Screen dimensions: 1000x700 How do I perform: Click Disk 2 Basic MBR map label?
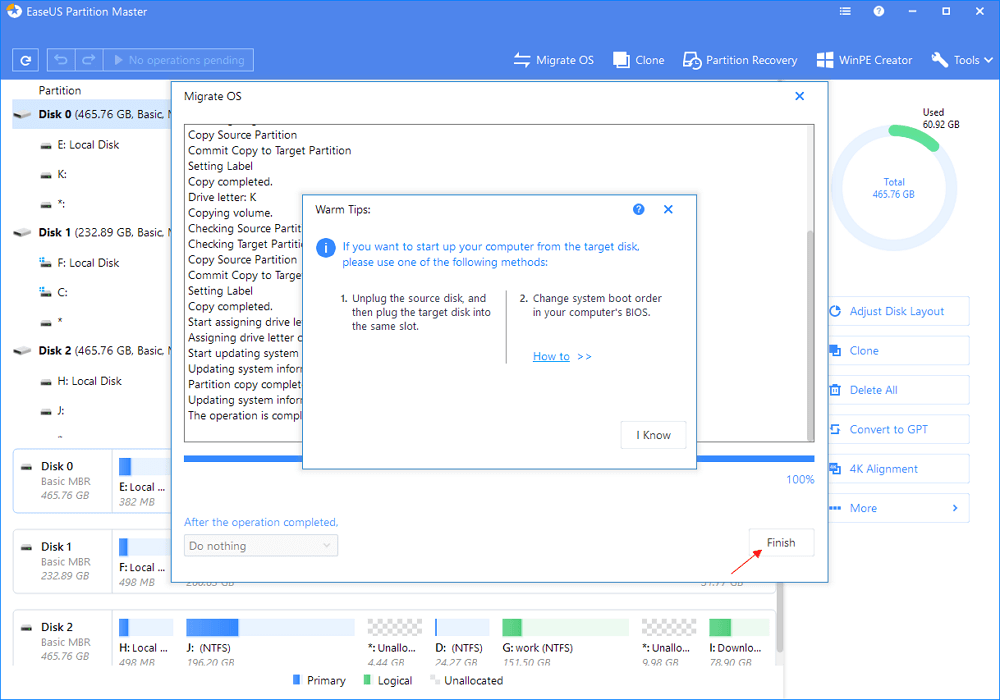63,639
